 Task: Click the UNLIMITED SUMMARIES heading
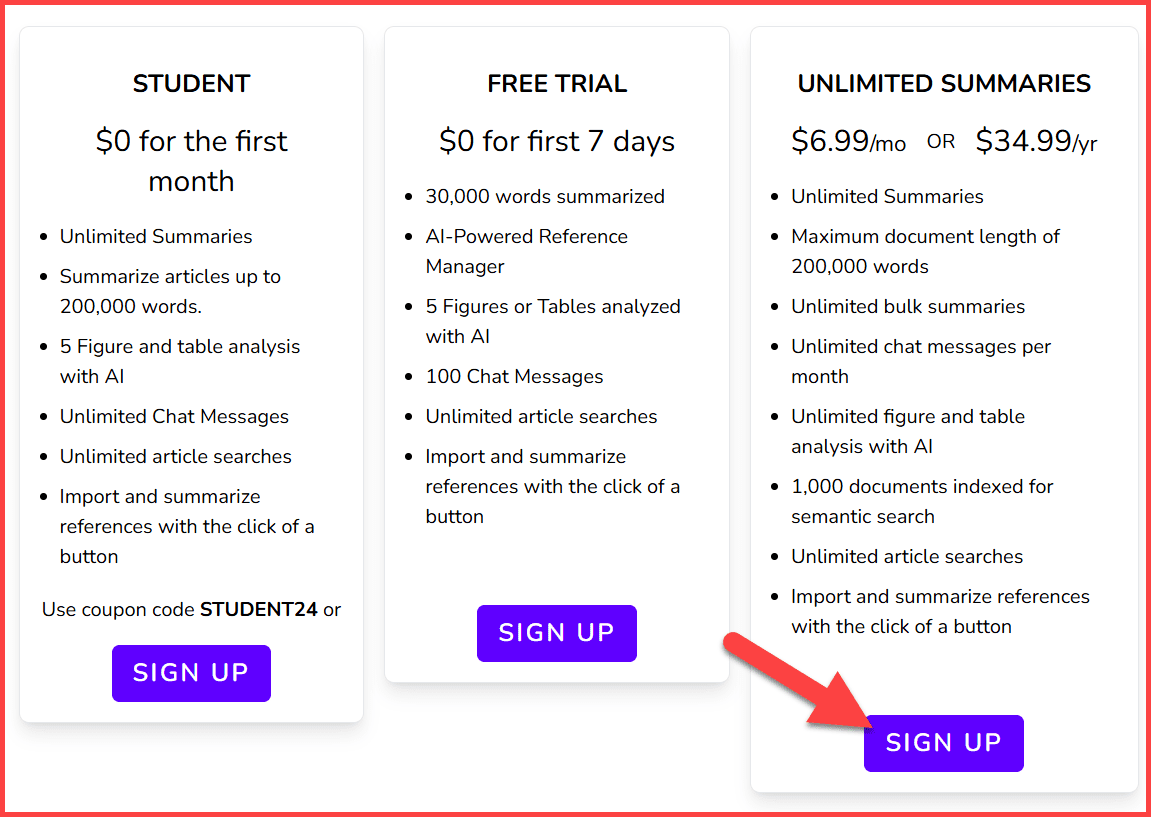tap(944, 84)
